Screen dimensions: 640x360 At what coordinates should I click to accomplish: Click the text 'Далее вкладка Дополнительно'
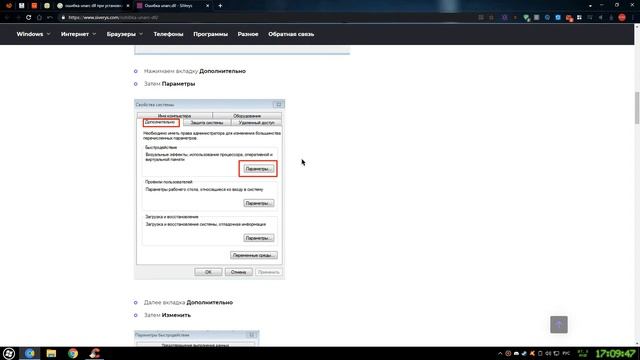[188, 302]
